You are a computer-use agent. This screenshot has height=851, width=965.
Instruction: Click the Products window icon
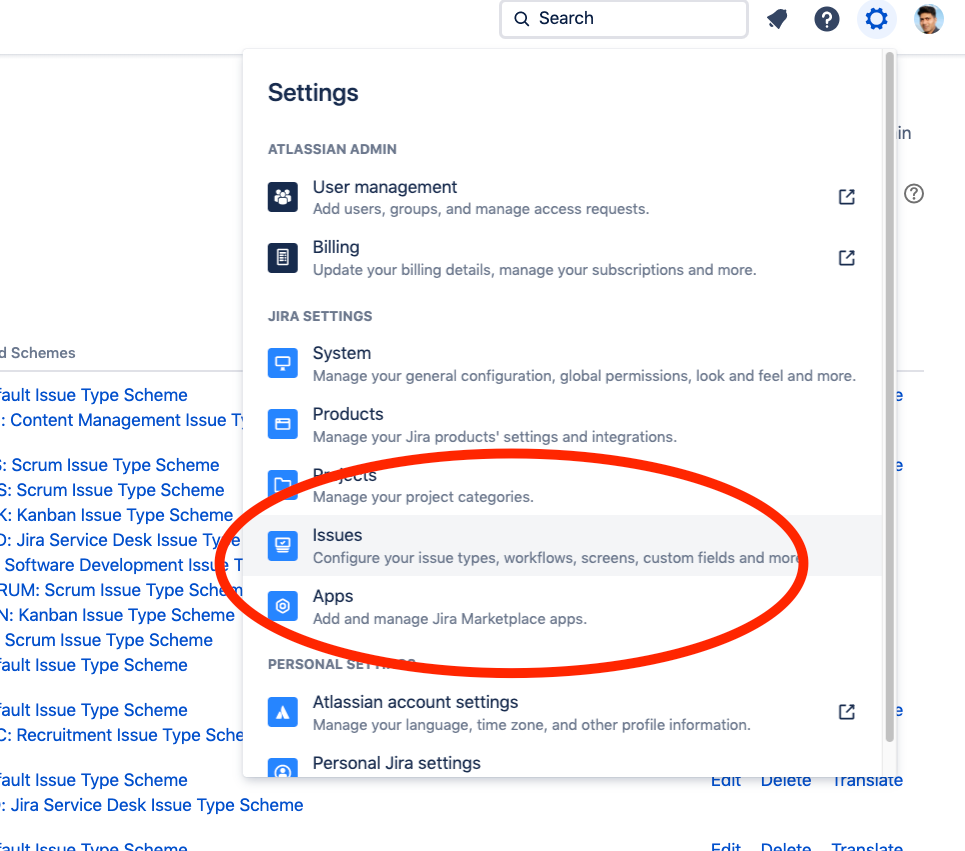[x=282, y=424]
